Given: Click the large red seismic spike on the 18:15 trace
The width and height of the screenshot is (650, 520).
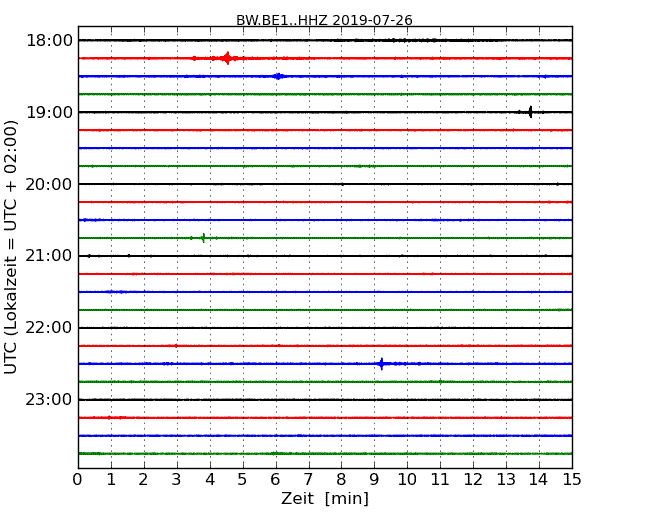Looking at the screenshot, I should (x=227, y=58).
